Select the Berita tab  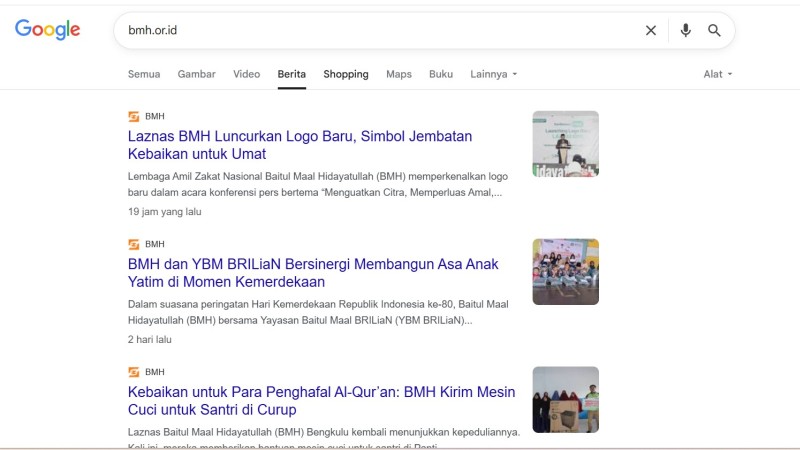(x=292, y=74)
